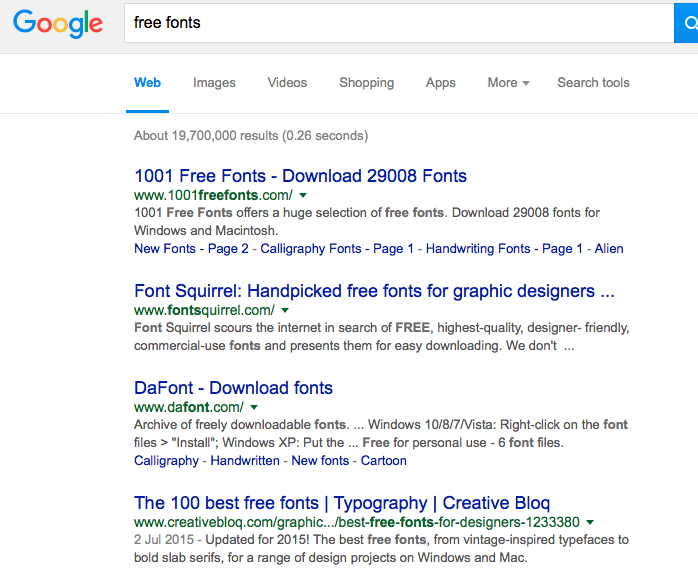Select the Web tab

(x=147, y=83)
